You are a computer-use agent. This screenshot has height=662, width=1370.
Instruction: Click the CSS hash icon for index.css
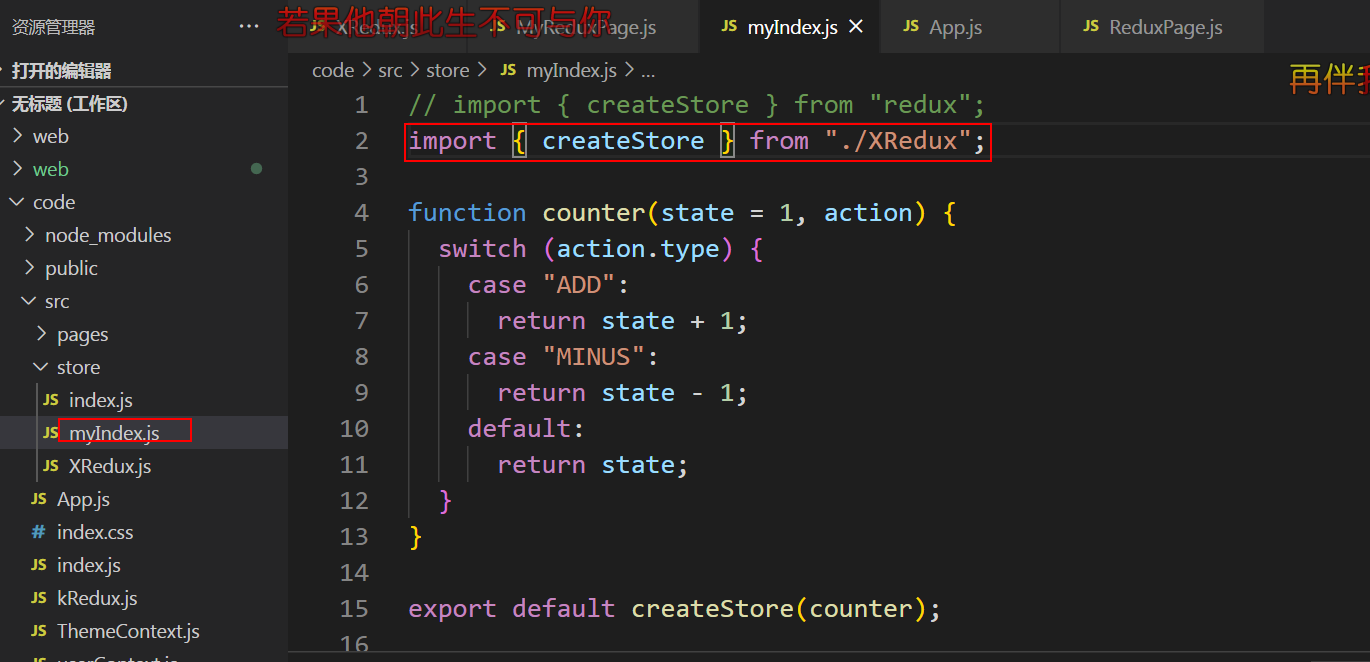click(39, 532)
